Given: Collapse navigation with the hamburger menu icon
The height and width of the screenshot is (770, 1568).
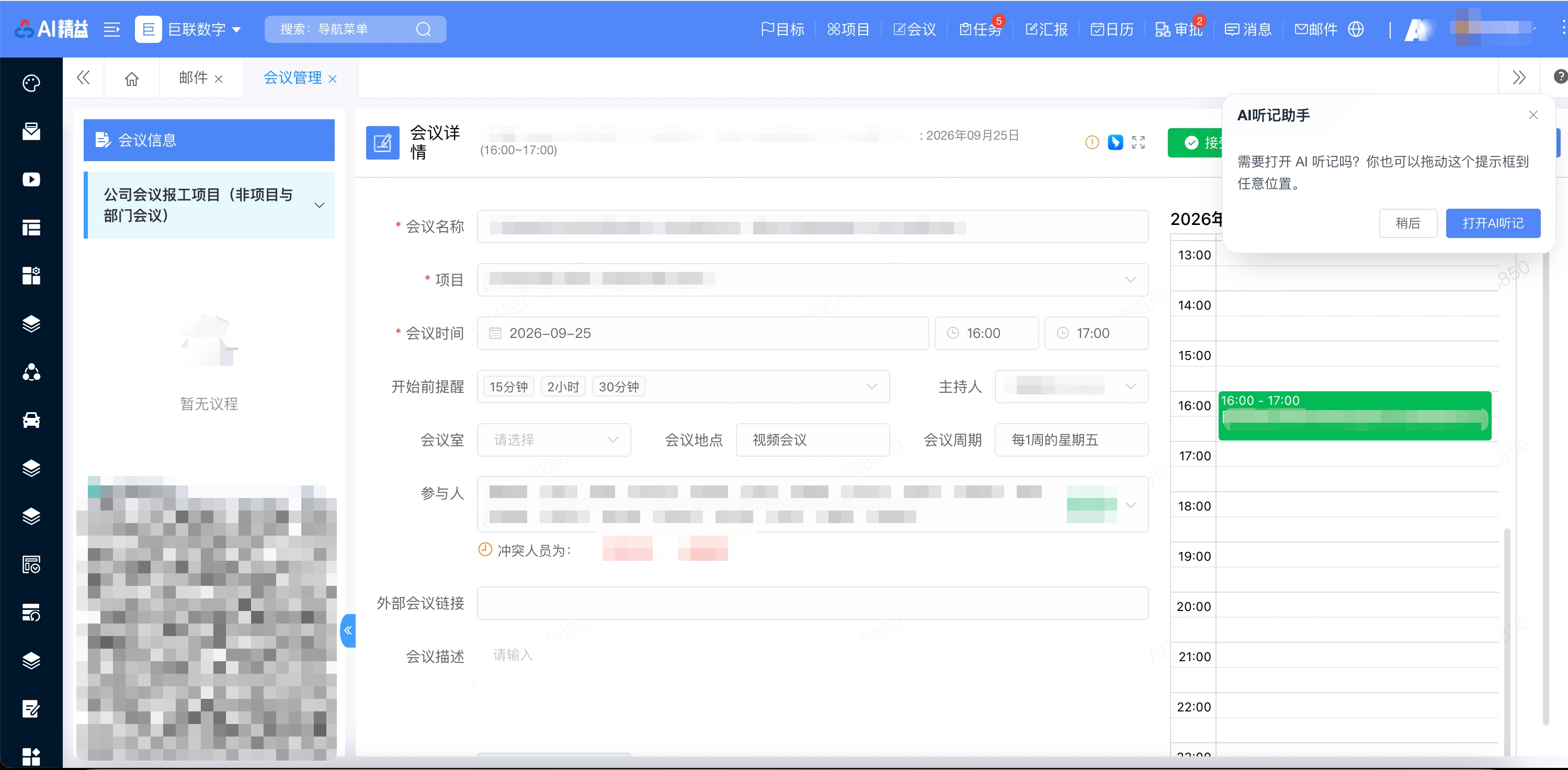Looking at the screenshot, I should (x=111, y=29).
